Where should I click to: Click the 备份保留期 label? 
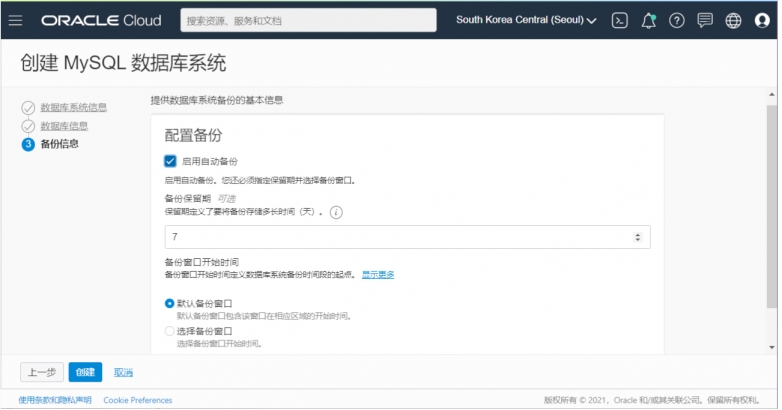(188, 199)
